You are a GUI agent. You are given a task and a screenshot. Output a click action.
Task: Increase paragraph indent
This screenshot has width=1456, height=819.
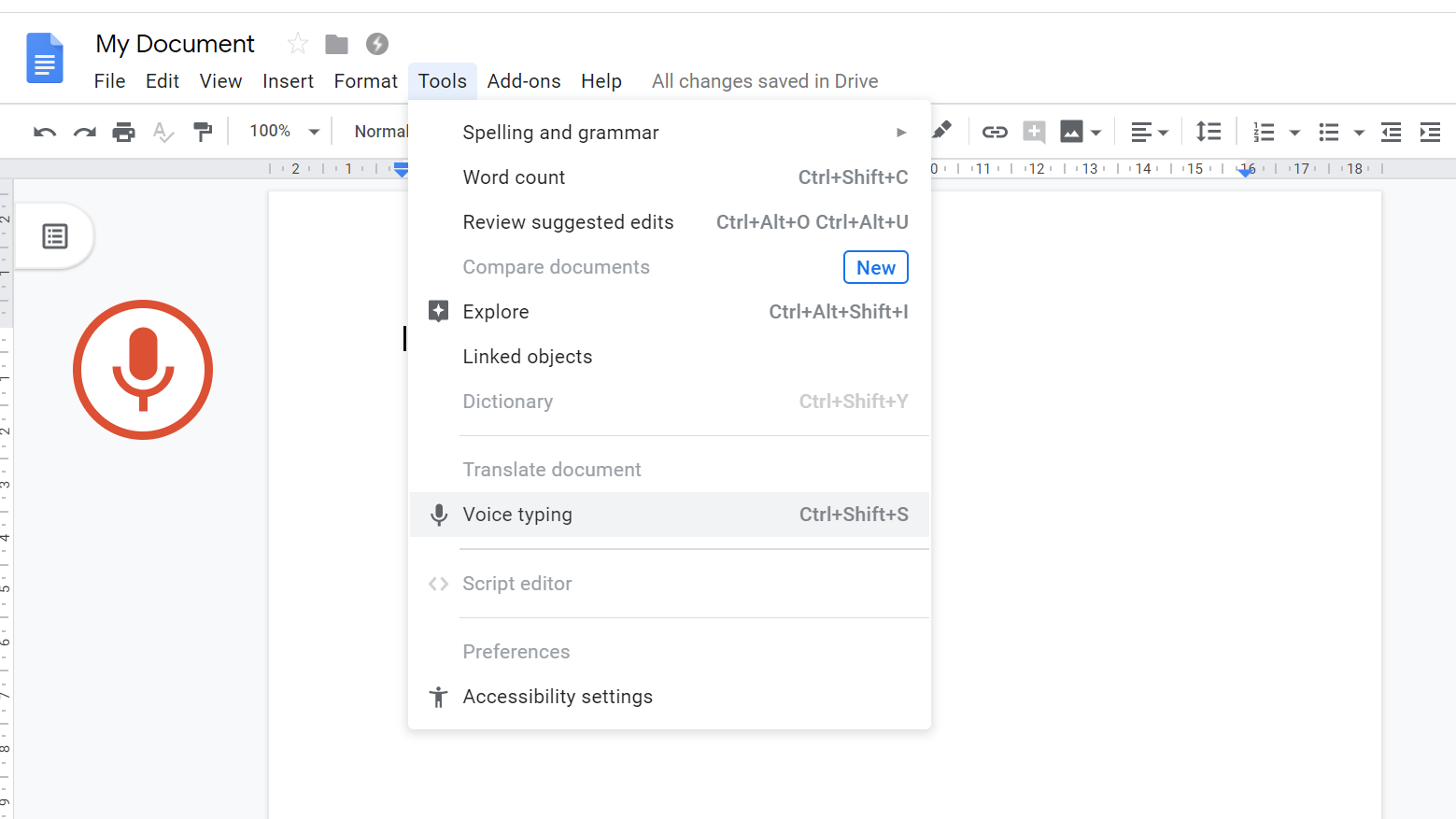1430,133
